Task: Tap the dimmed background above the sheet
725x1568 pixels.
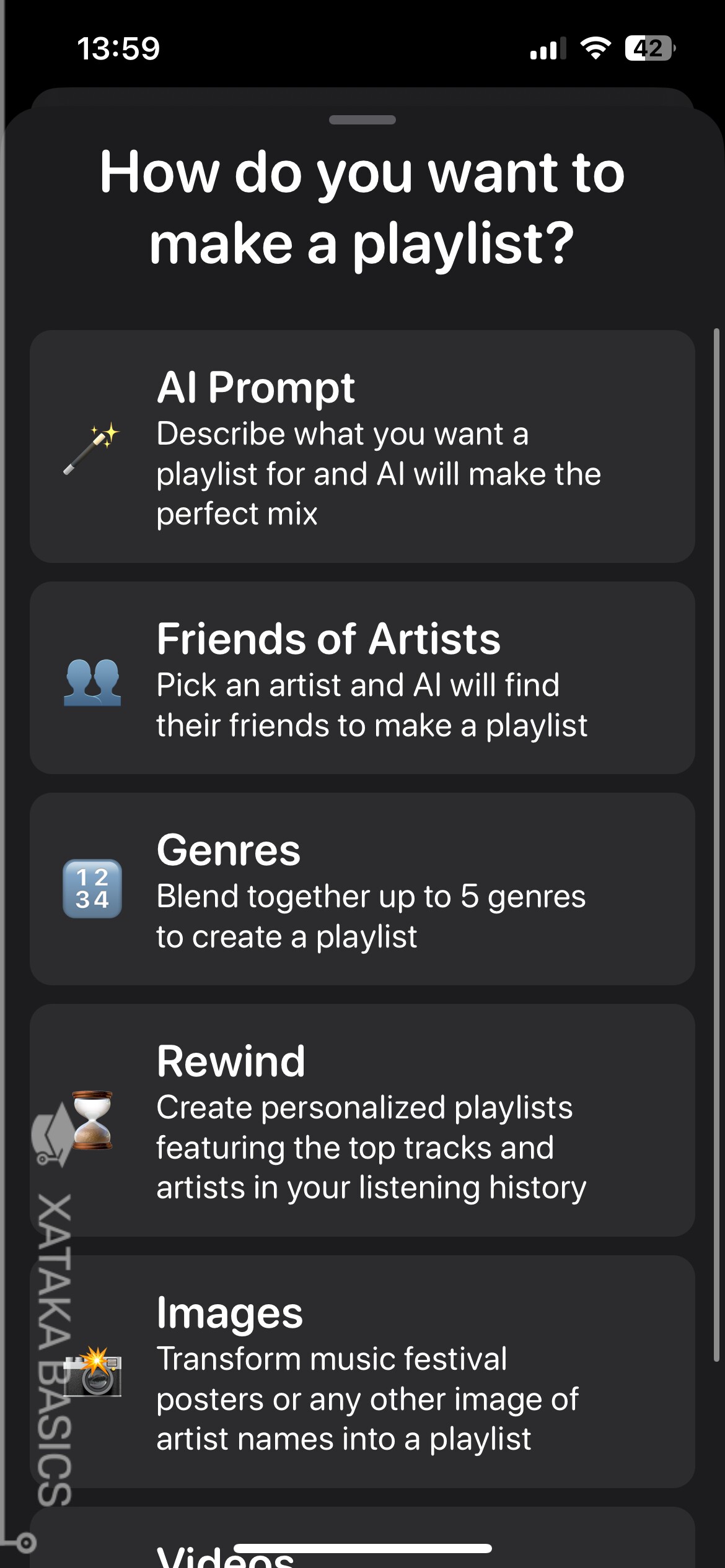Action: coord(362,81)
